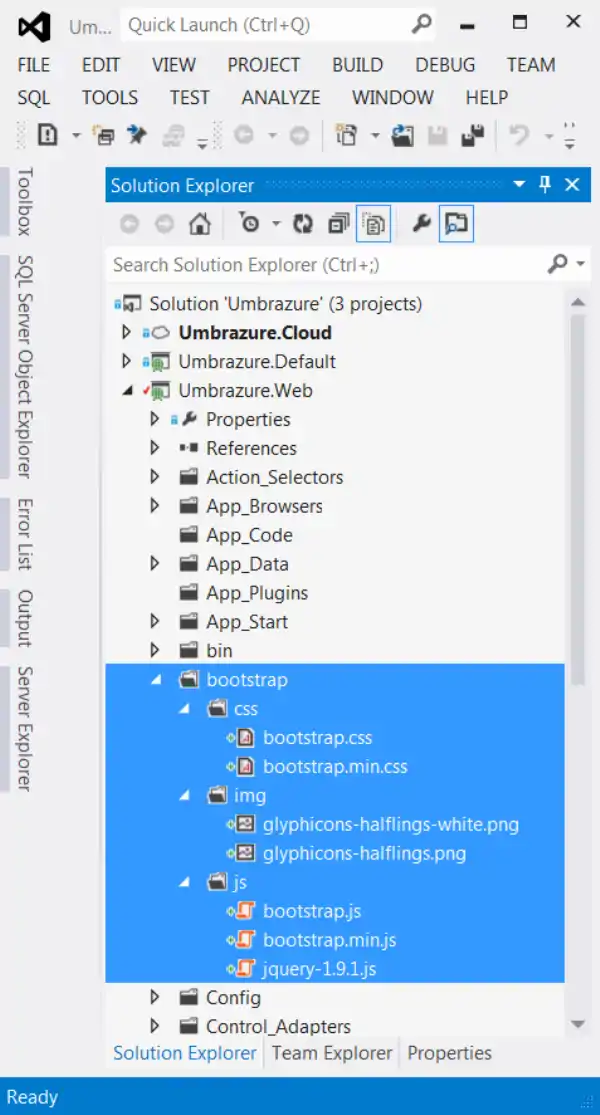This screenshot has height=1115, width=600.
Task: Open the Solution Explorer window position dropdown
Action: [519, 185]
